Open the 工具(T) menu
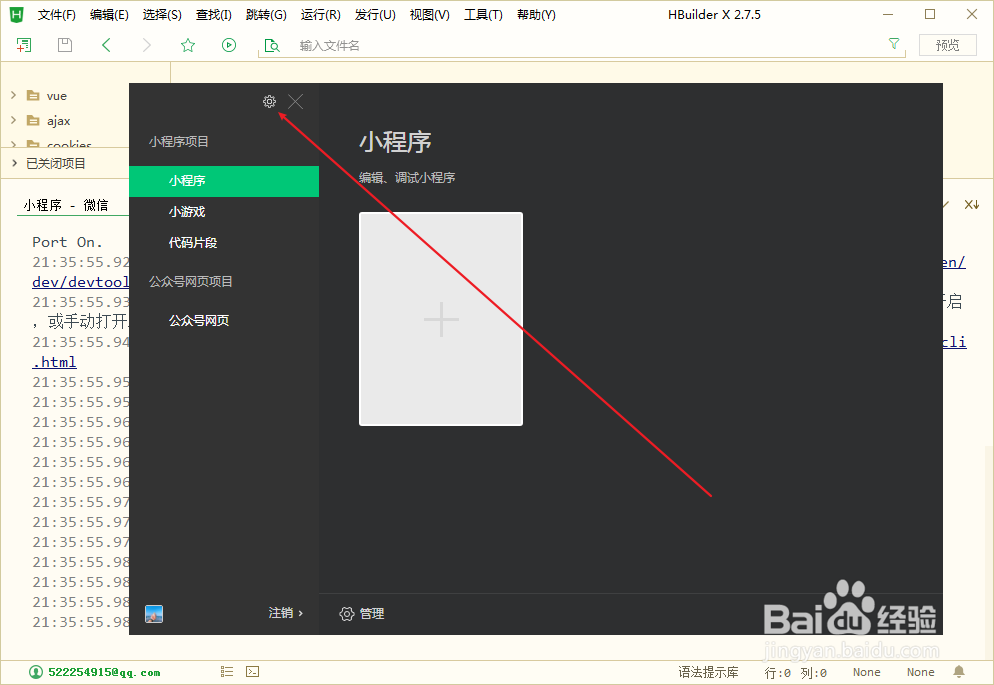This screenshot has height=685, width=994. (x=483, y=15)
